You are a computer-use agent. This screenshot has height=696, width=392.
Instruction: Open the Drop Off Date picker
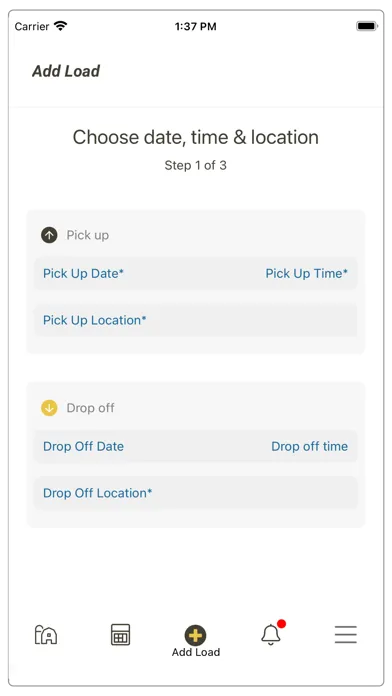pyautogui.click(x=83, y=446)
